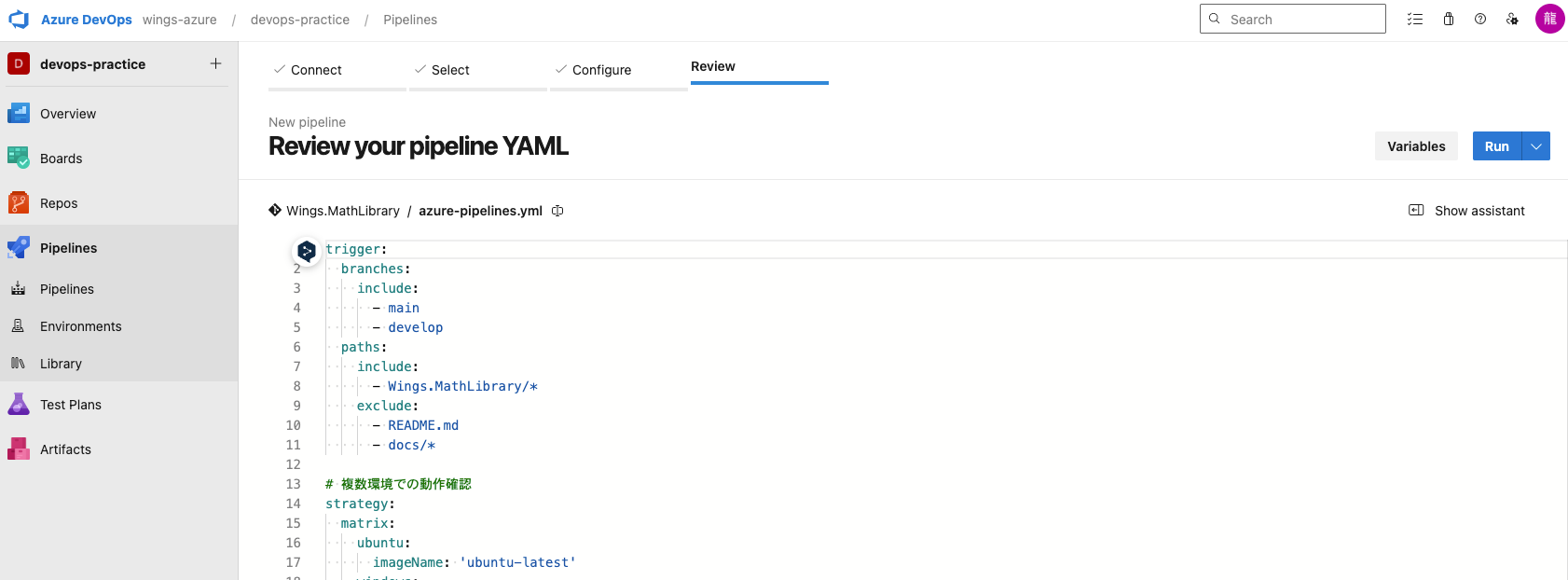Image resolution: width=1568 pixels, height=580 pixels.
Task: Open the Marketplace shopping bag icon
Action: pyautogui.click(x=1449, y=19)
